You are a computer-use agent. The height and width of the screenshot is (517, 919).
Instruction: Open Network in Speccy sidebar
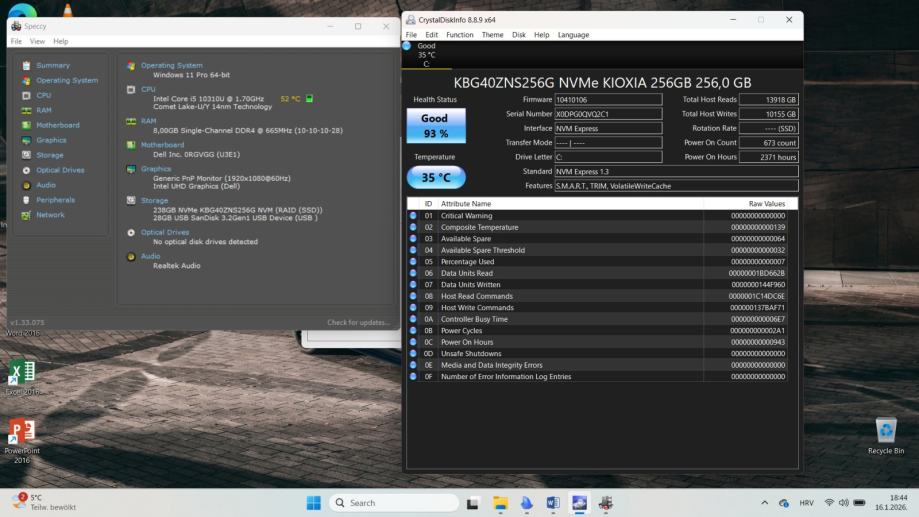(x=50, y=215)
